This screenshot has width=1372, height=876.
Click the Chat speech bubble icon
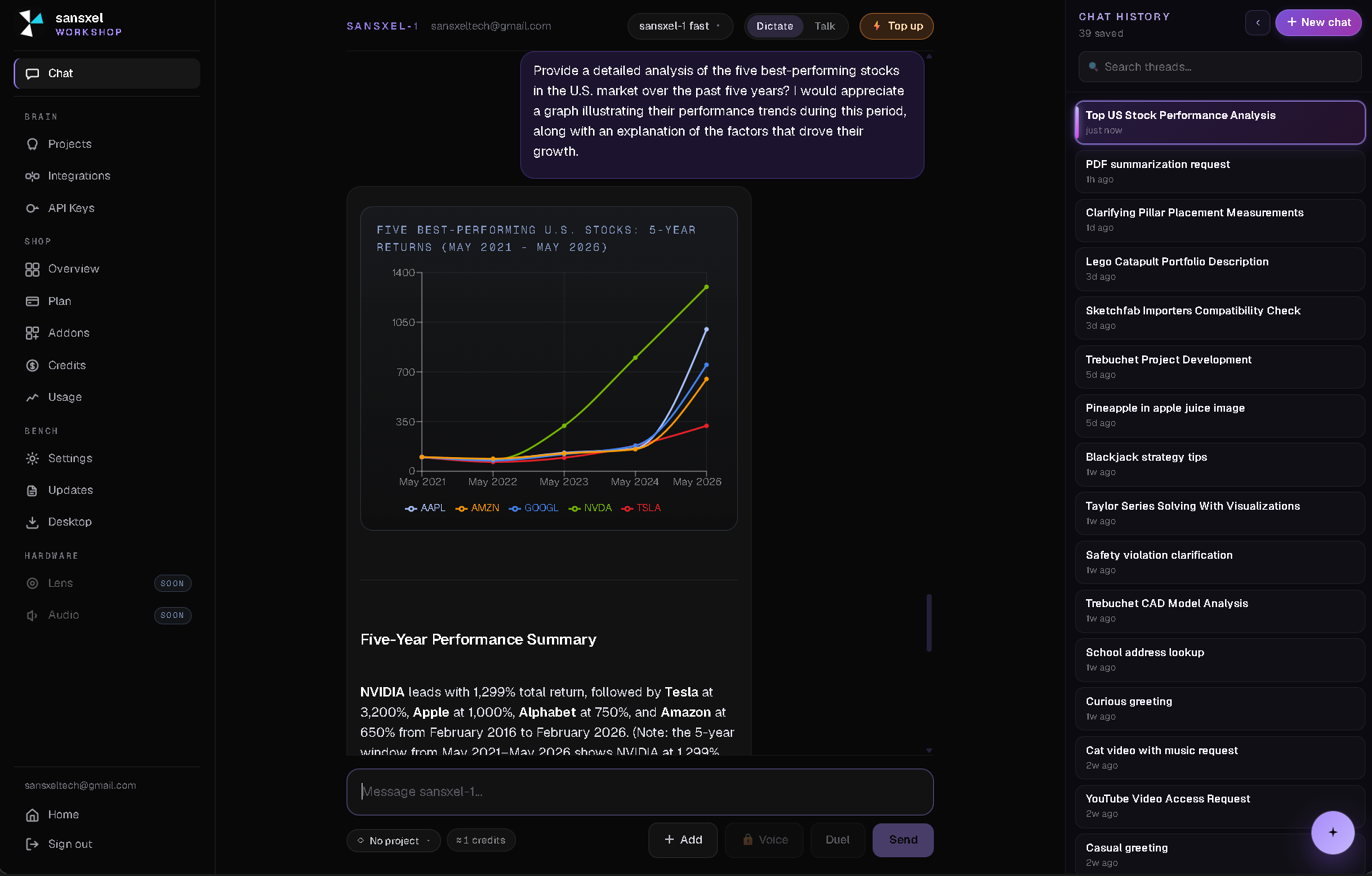(x=32, y=74)
